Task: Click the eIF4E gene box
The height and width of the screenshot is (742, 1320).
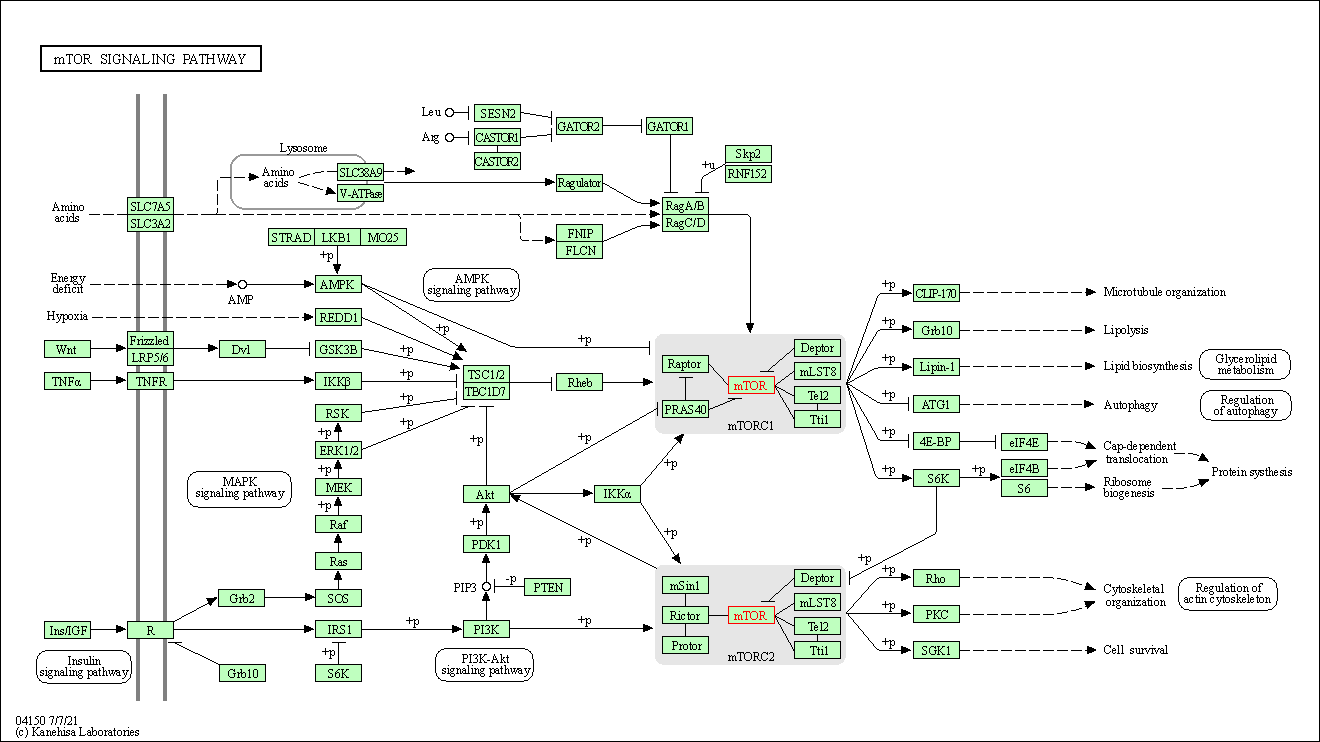Action: tap(1023, 442)
